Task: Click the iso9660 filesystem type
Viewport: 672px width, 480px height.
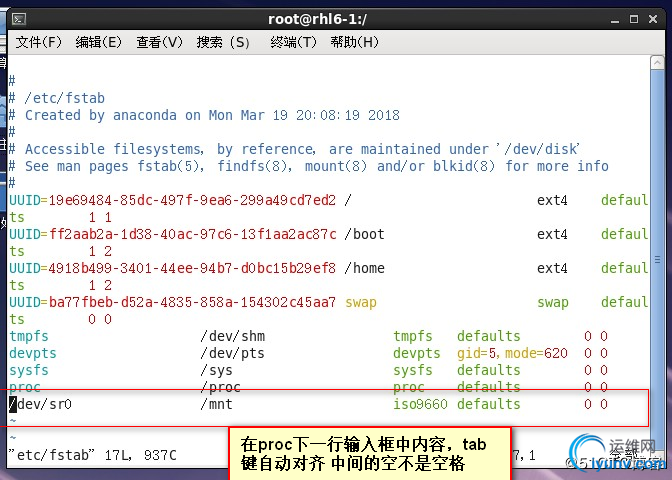Action: click(420, 404)
